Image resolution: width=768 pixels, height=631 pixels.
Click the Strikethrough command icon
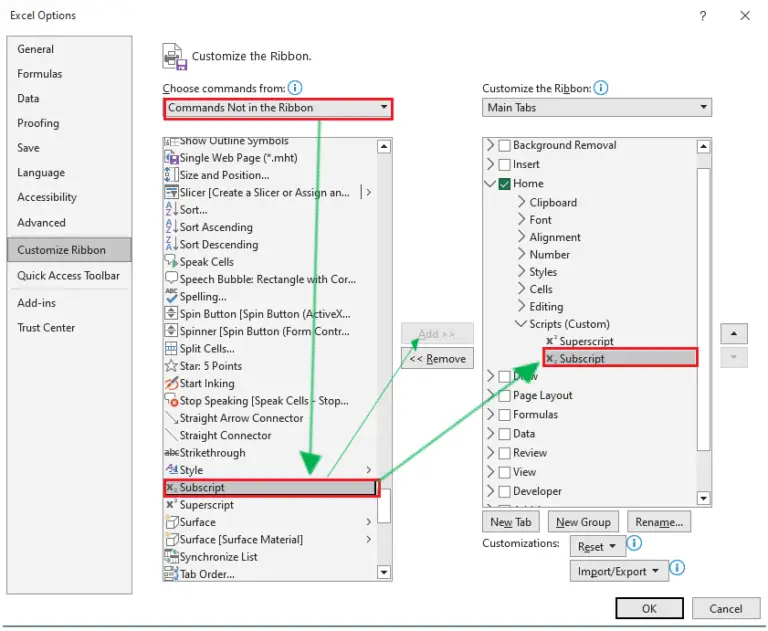171,453
